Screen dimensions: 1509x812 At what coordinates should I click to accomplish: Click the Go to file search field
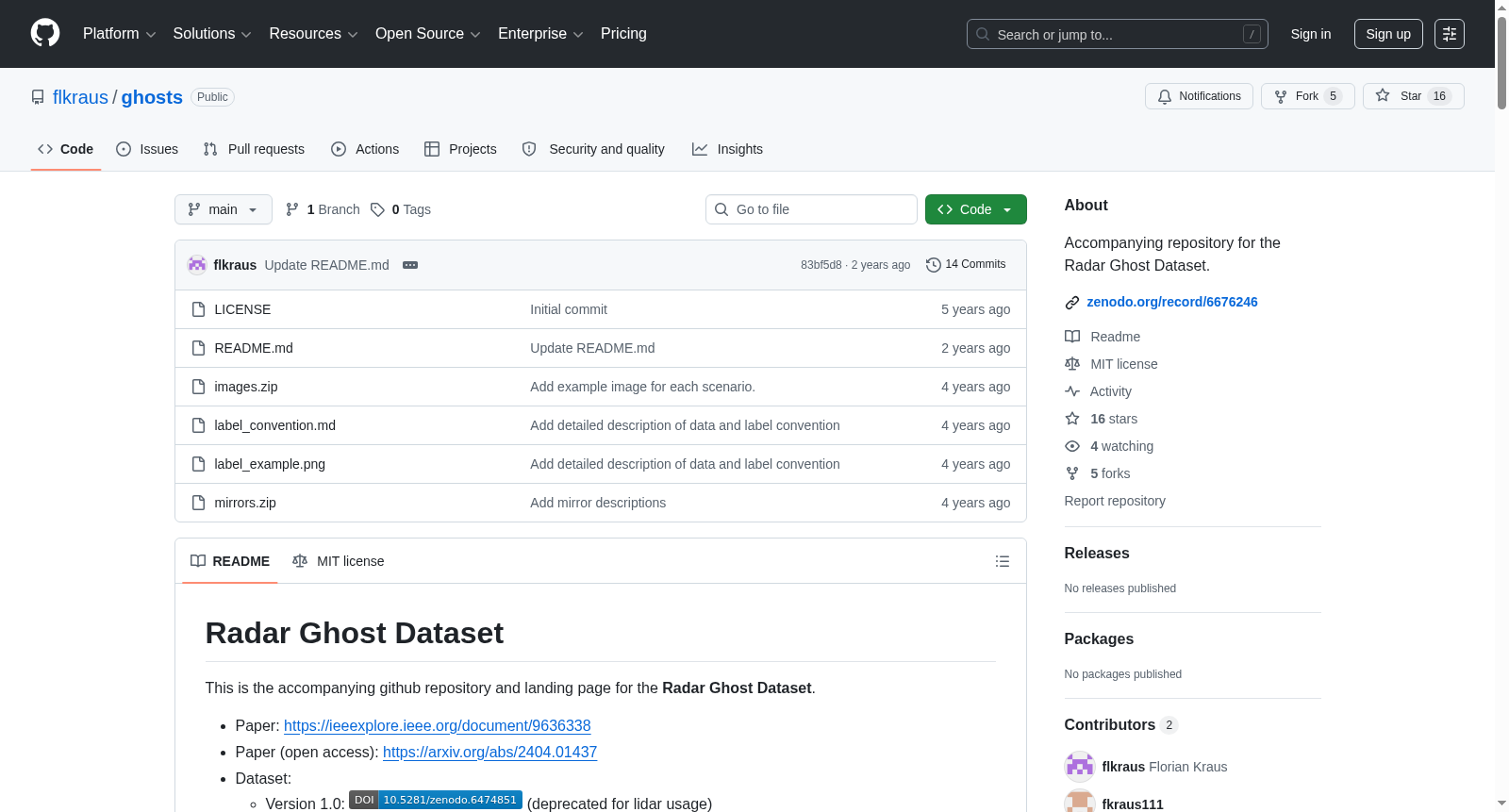pyautogui.click(x=811, y=209)
